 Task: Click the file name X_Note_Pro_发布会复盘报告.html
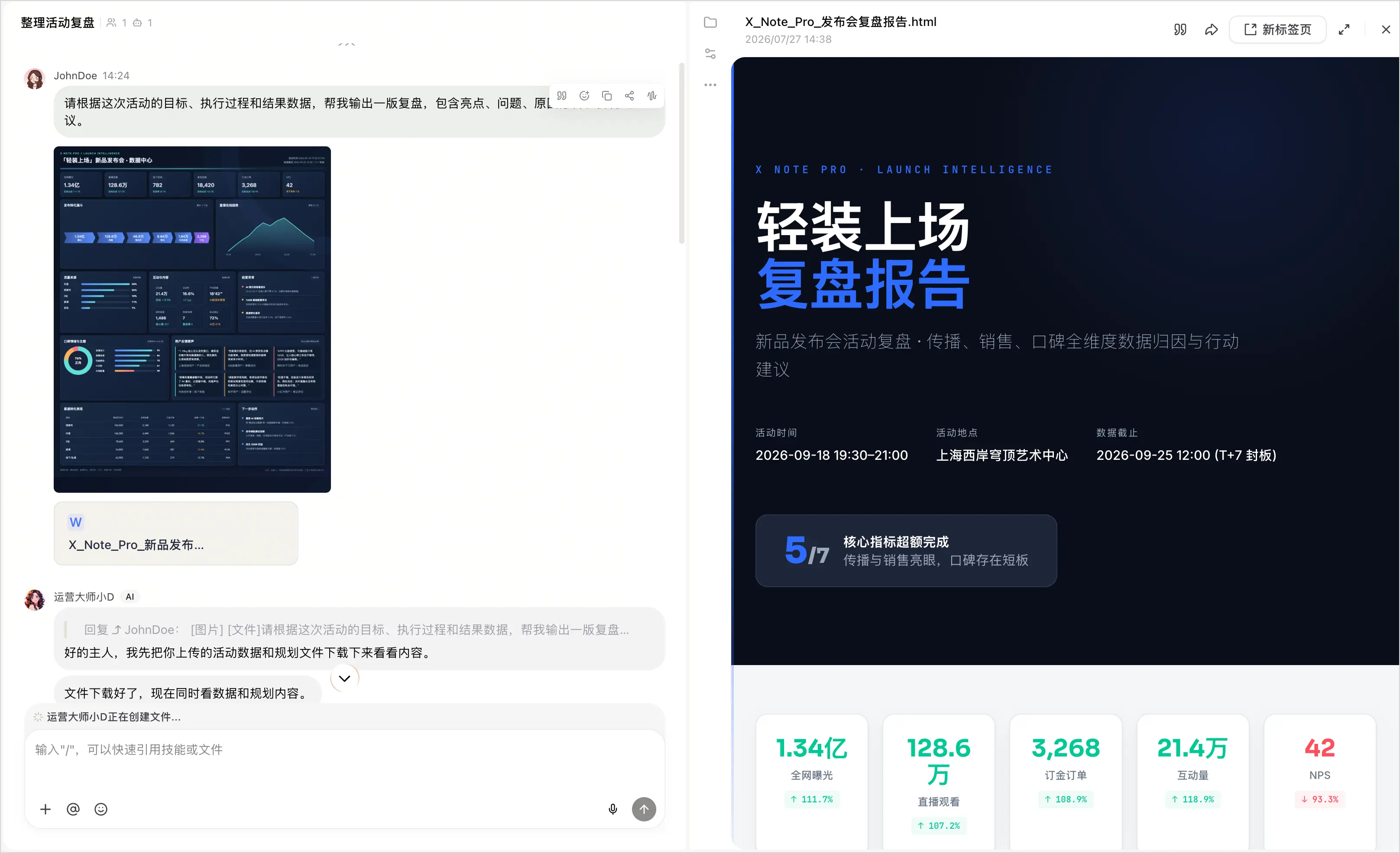click(841, 22)
